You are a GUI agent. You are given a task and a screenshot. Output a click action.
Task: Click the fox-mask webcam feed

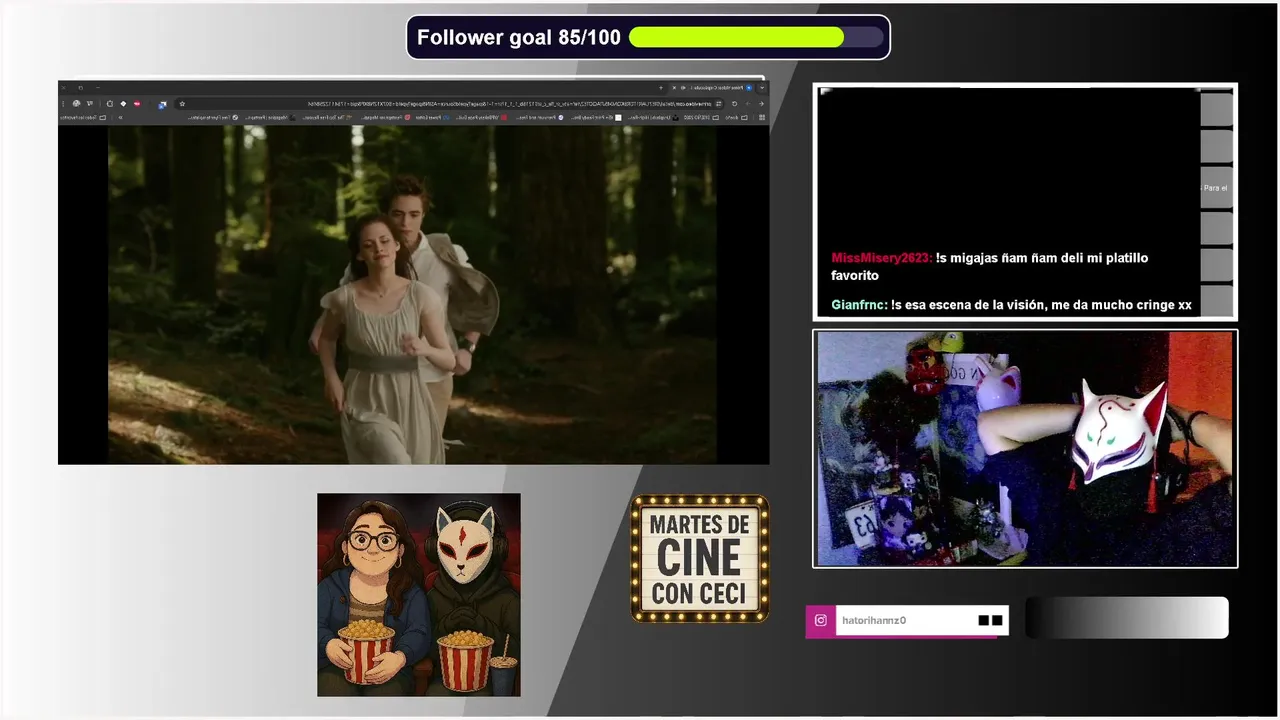[x=1025, y=449]
